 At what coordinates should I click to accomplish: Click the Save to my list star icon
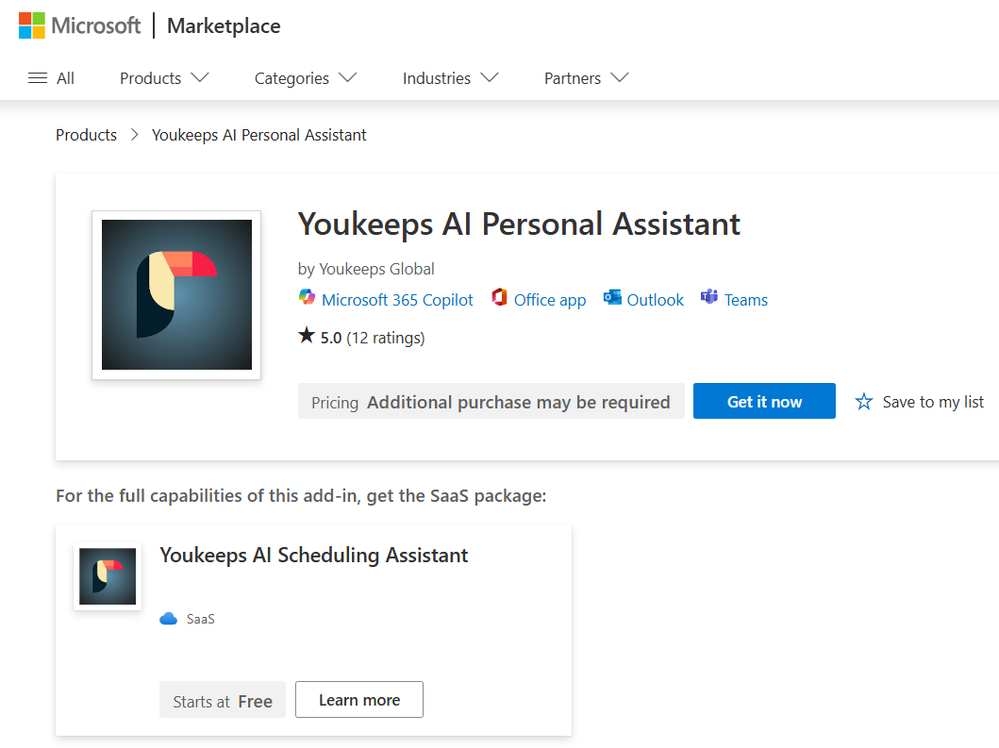864,401
